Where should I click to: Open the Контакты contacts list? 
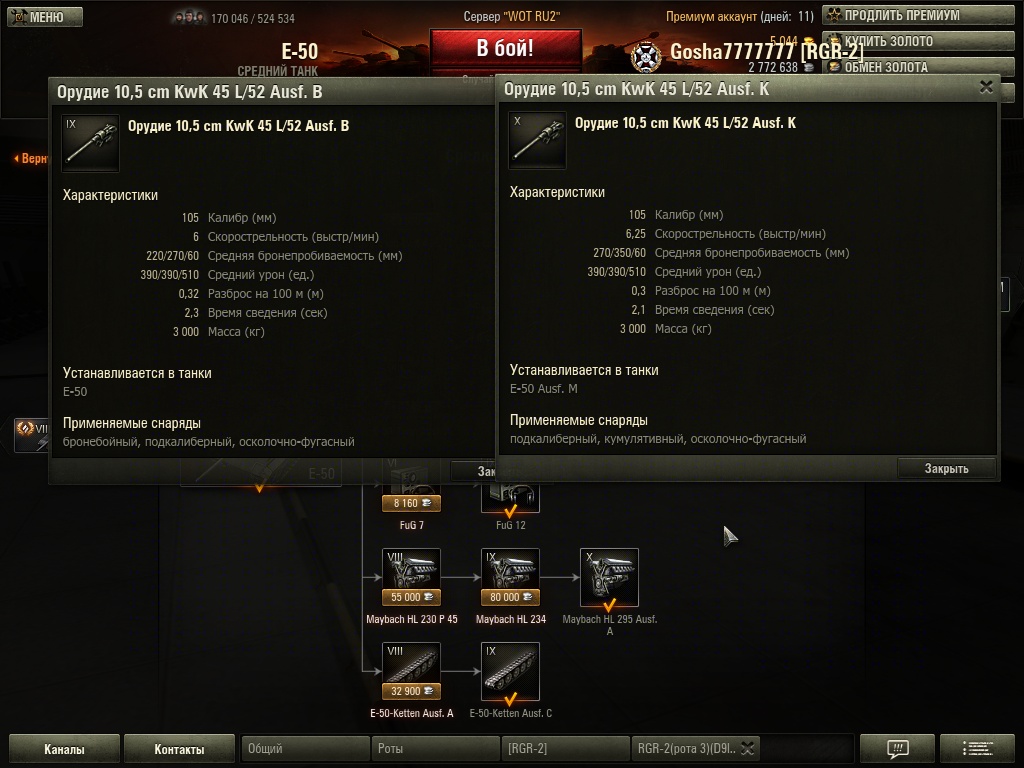coord(179,749)
